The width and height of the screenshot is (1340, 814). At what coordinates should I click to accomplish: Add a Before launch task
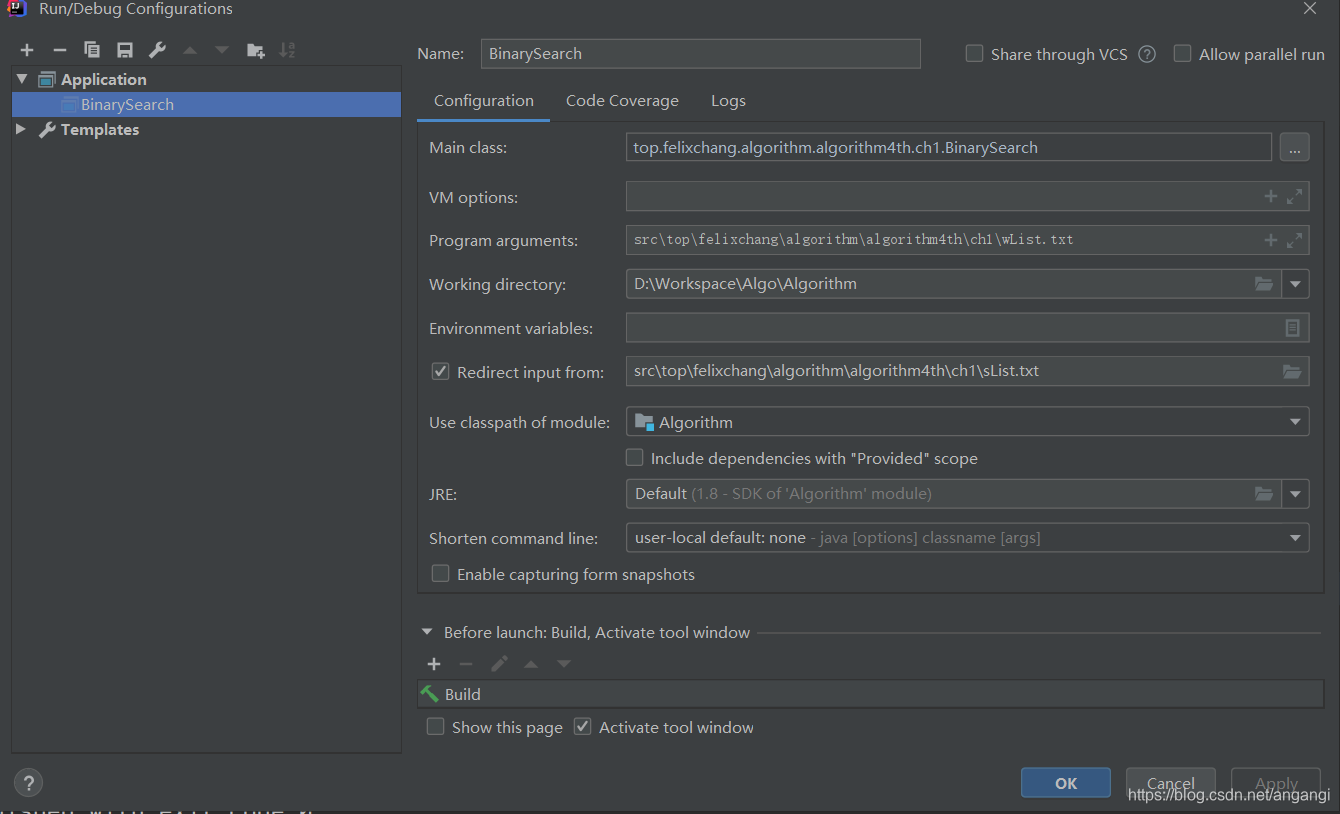[x=434, y=664]
